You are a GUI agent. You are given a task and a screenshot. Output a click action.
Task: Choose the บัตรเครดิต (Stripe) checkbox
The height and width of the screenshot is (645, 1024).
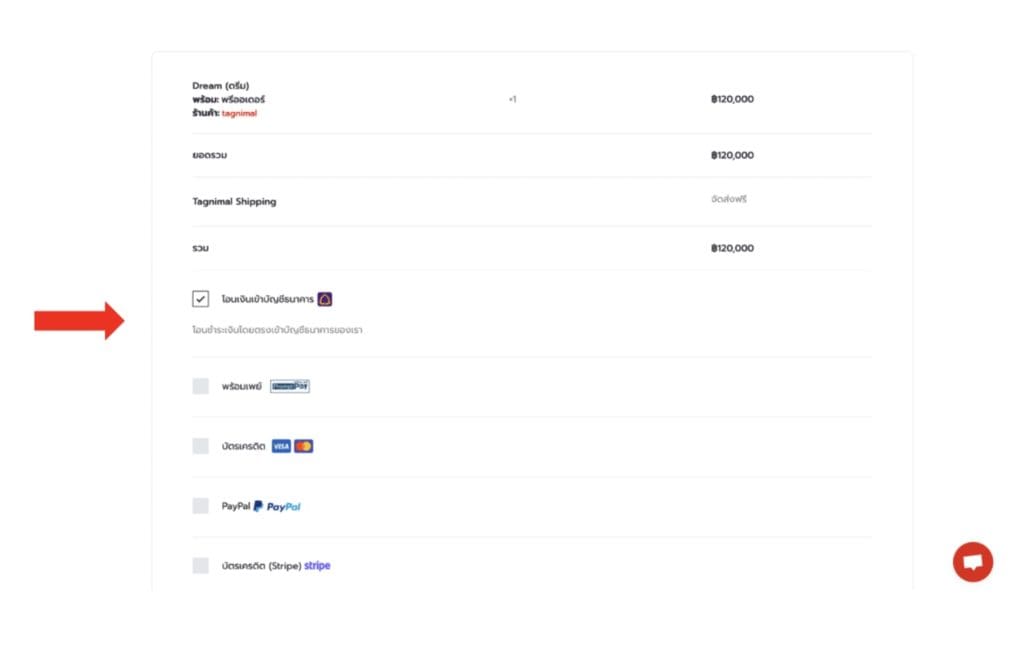tap(201, 566)
